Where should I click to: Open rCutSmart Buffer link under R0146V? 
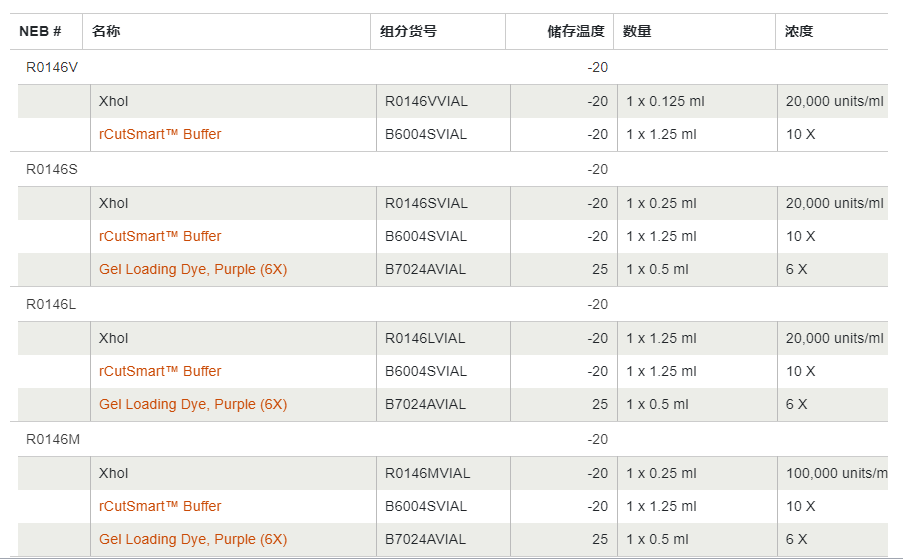click(160, 134)
